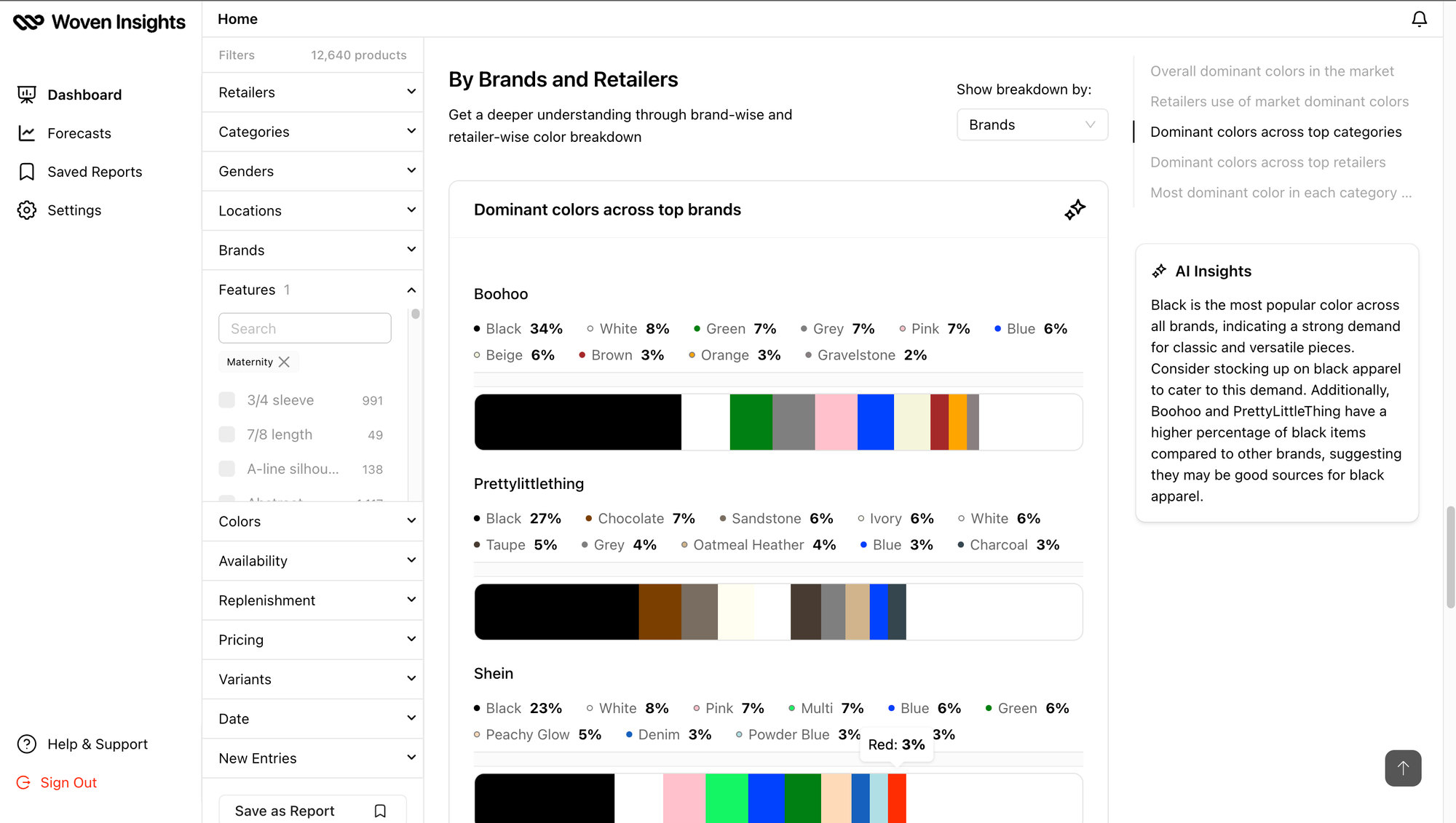Expand the Pricing filter
Screen dimensions: 1456x823
coord(313,640)
